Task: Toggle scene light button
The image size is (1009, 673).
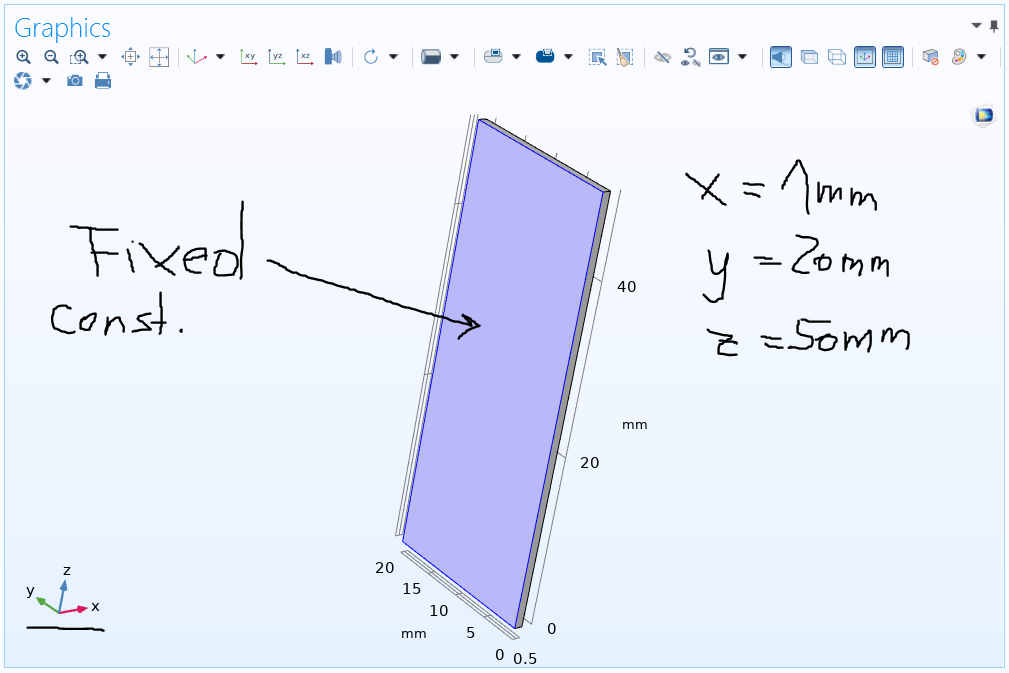Action: (x=780, y=57)
